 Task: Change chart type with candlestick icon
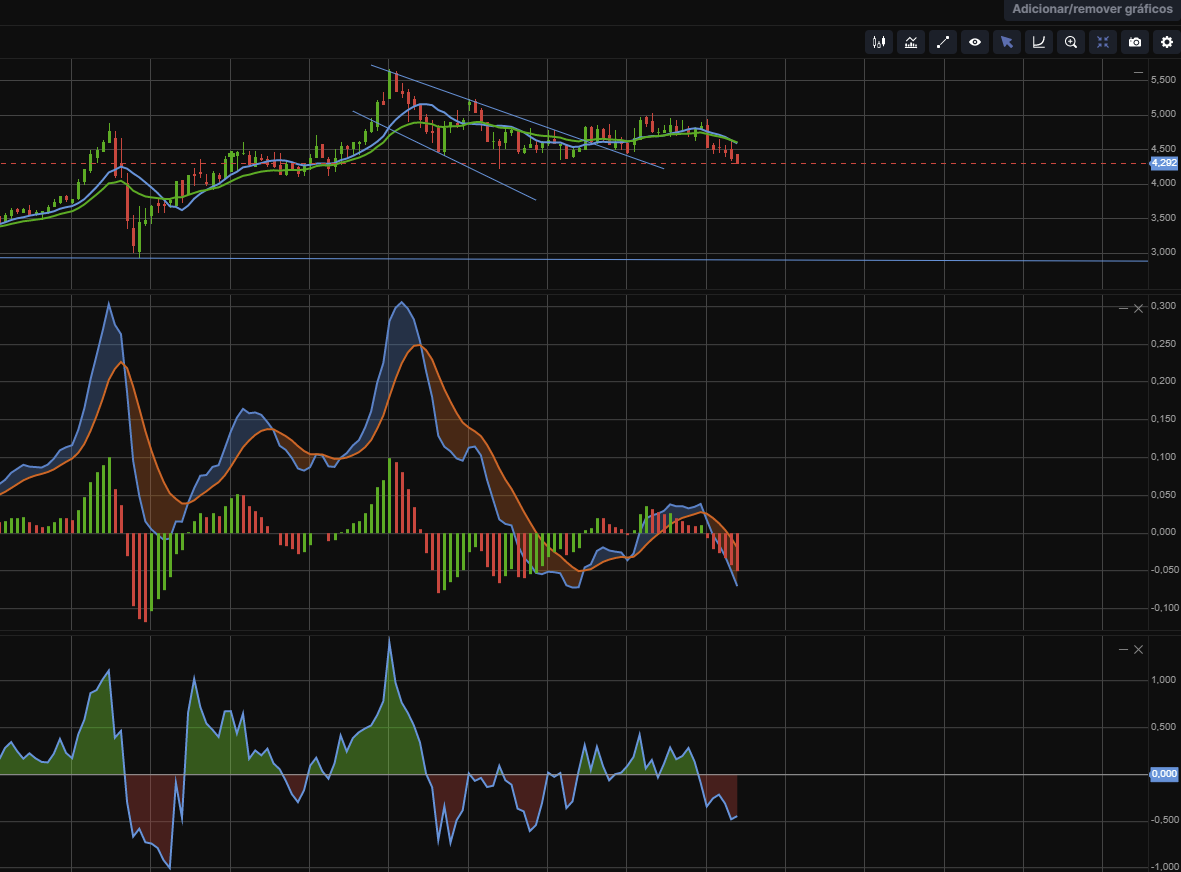point(879,42)
